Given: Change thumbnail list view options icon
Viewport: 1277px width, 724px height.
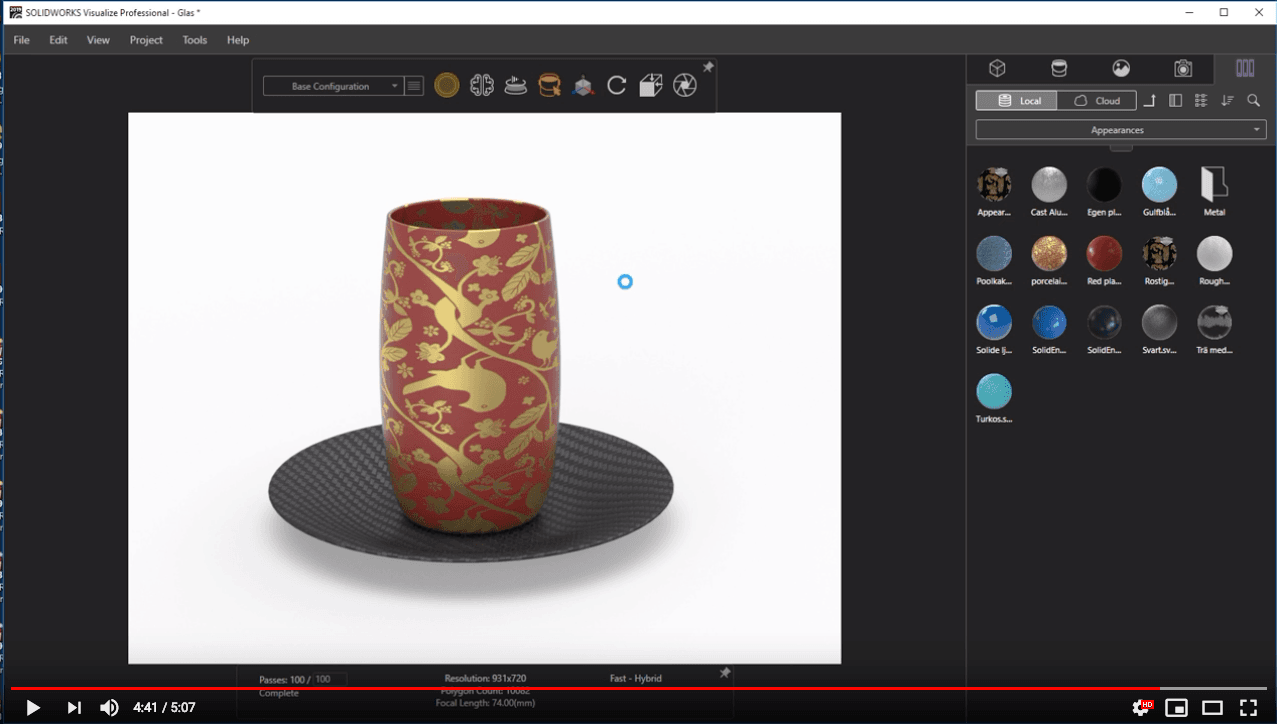Looking at the screenshot, I should coord(1202,101).
